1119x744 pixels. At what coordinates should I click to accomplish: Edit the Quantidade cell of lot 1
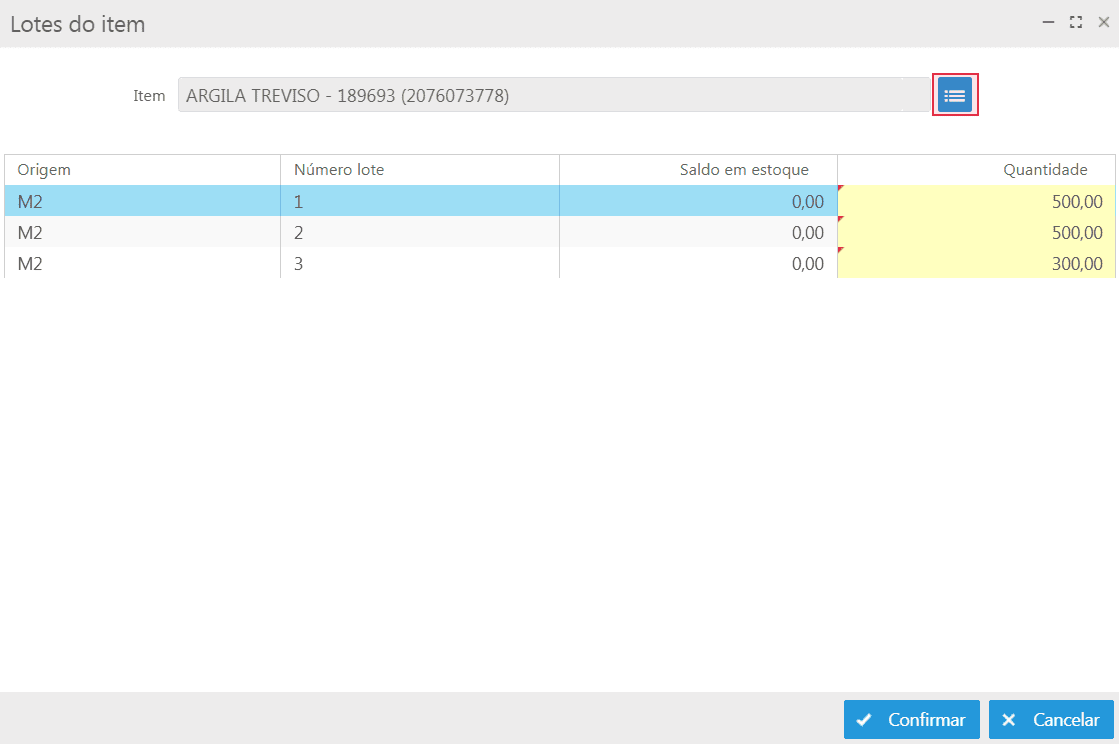pos(975,202)
